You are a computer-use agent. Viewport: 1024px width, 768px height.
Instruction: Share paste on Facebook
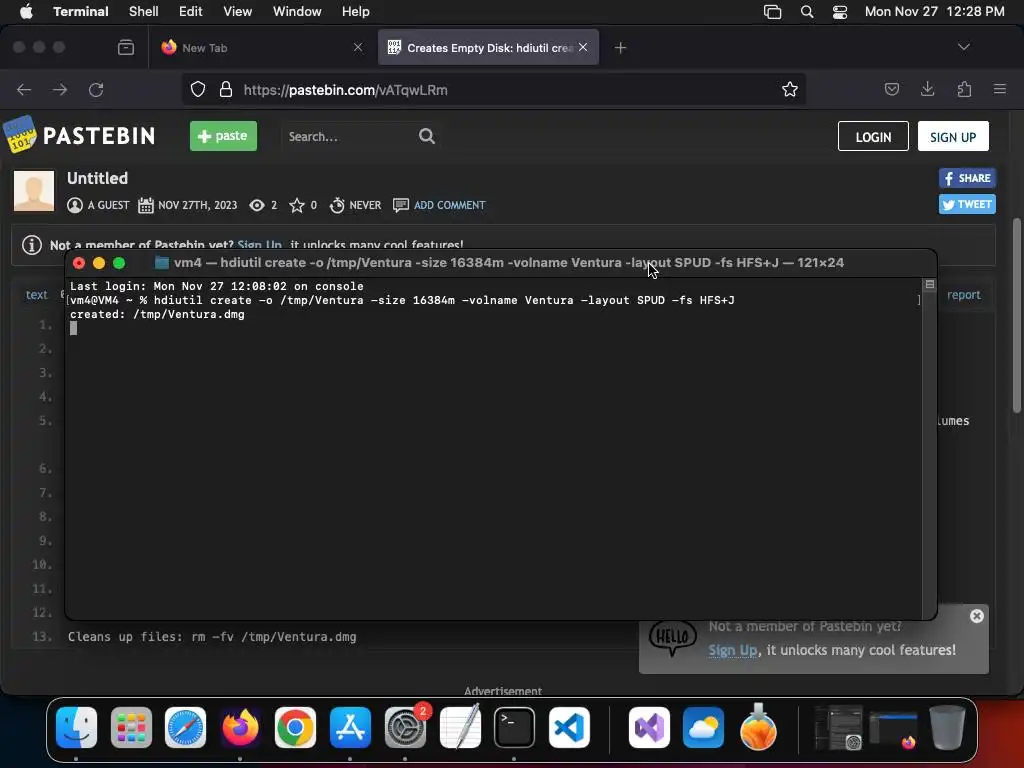coord(967,178)
